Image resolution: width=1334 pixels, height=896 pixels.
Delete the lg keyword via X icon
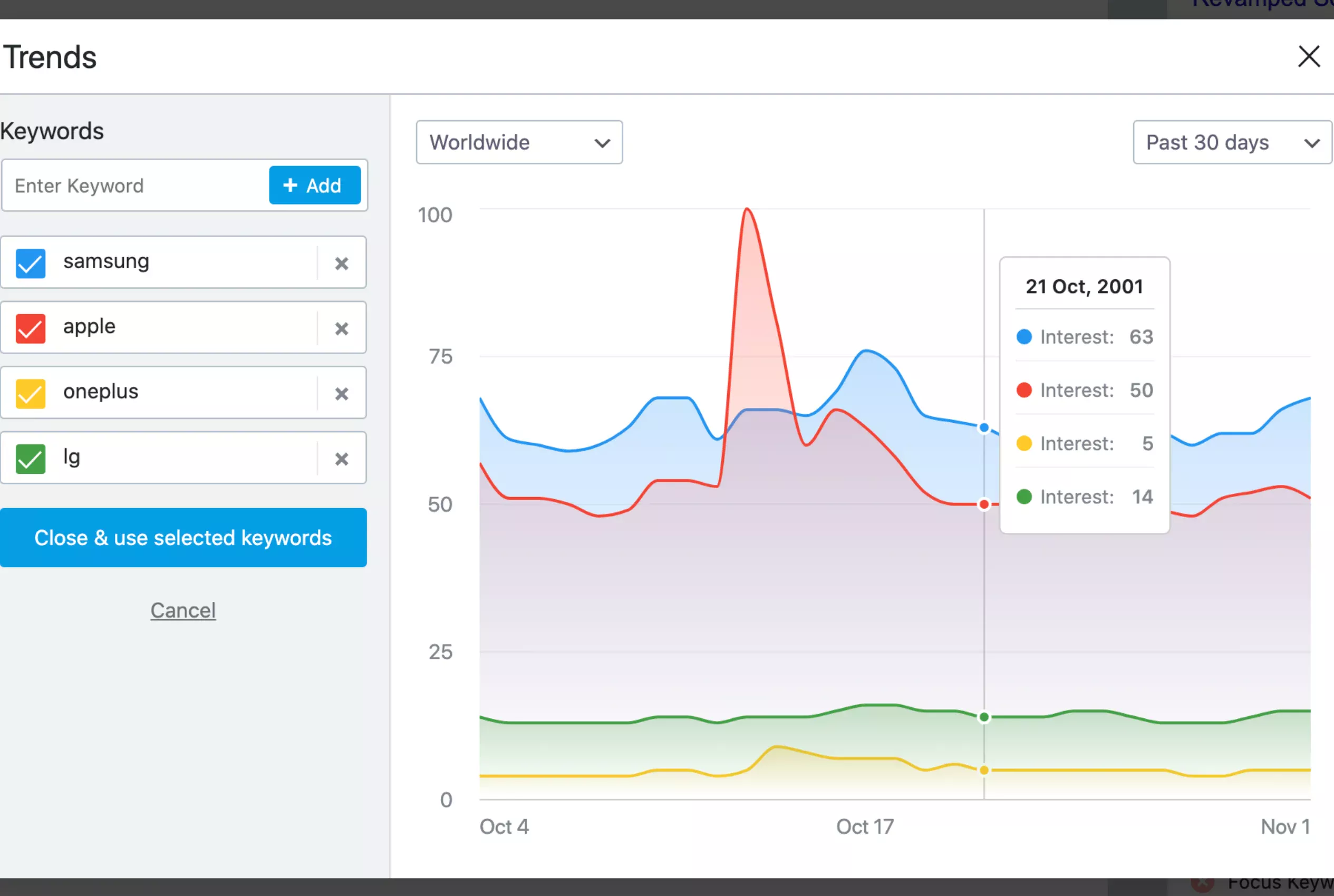point(341,459)
